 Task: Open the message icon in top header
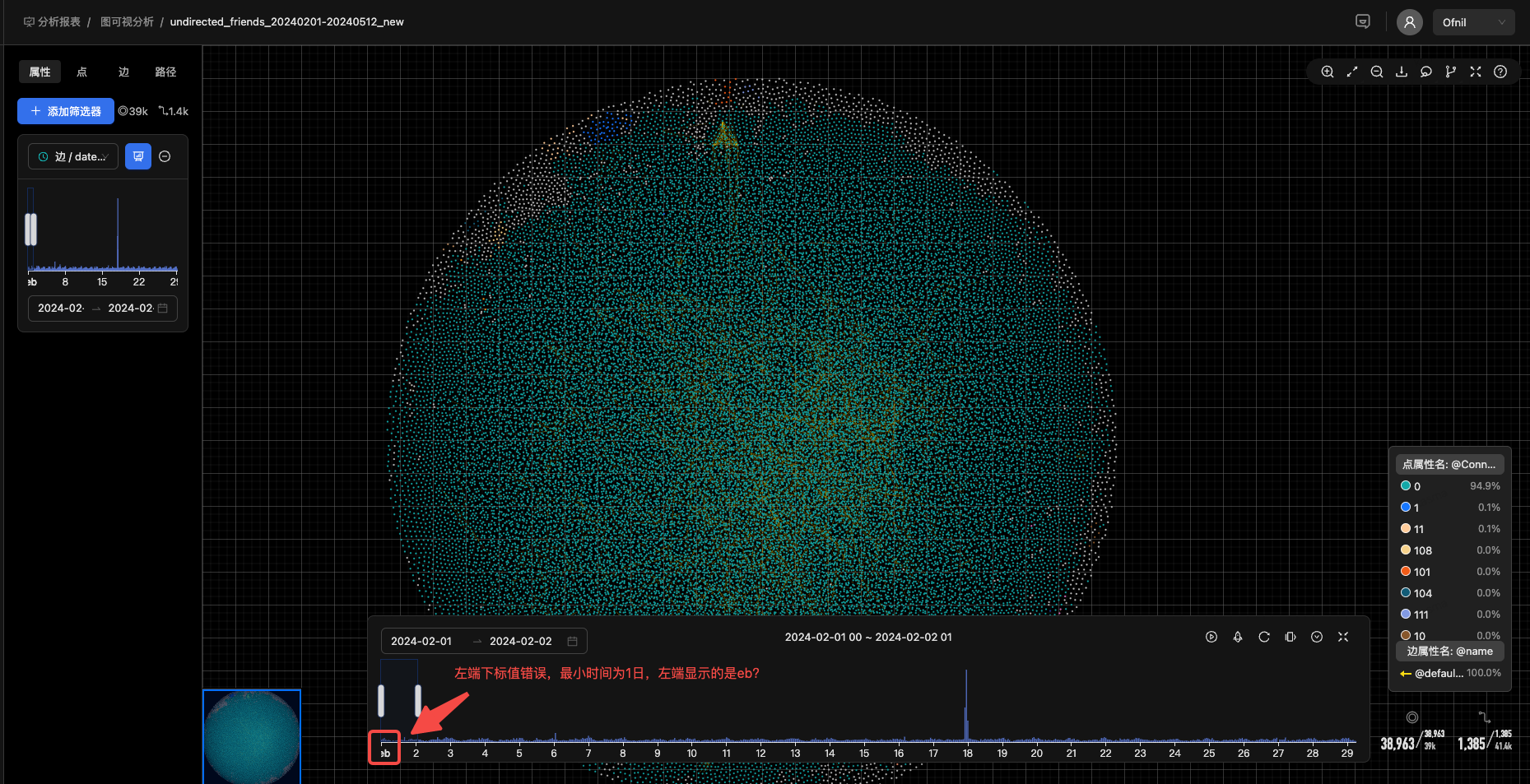[x=1363, y=22]
